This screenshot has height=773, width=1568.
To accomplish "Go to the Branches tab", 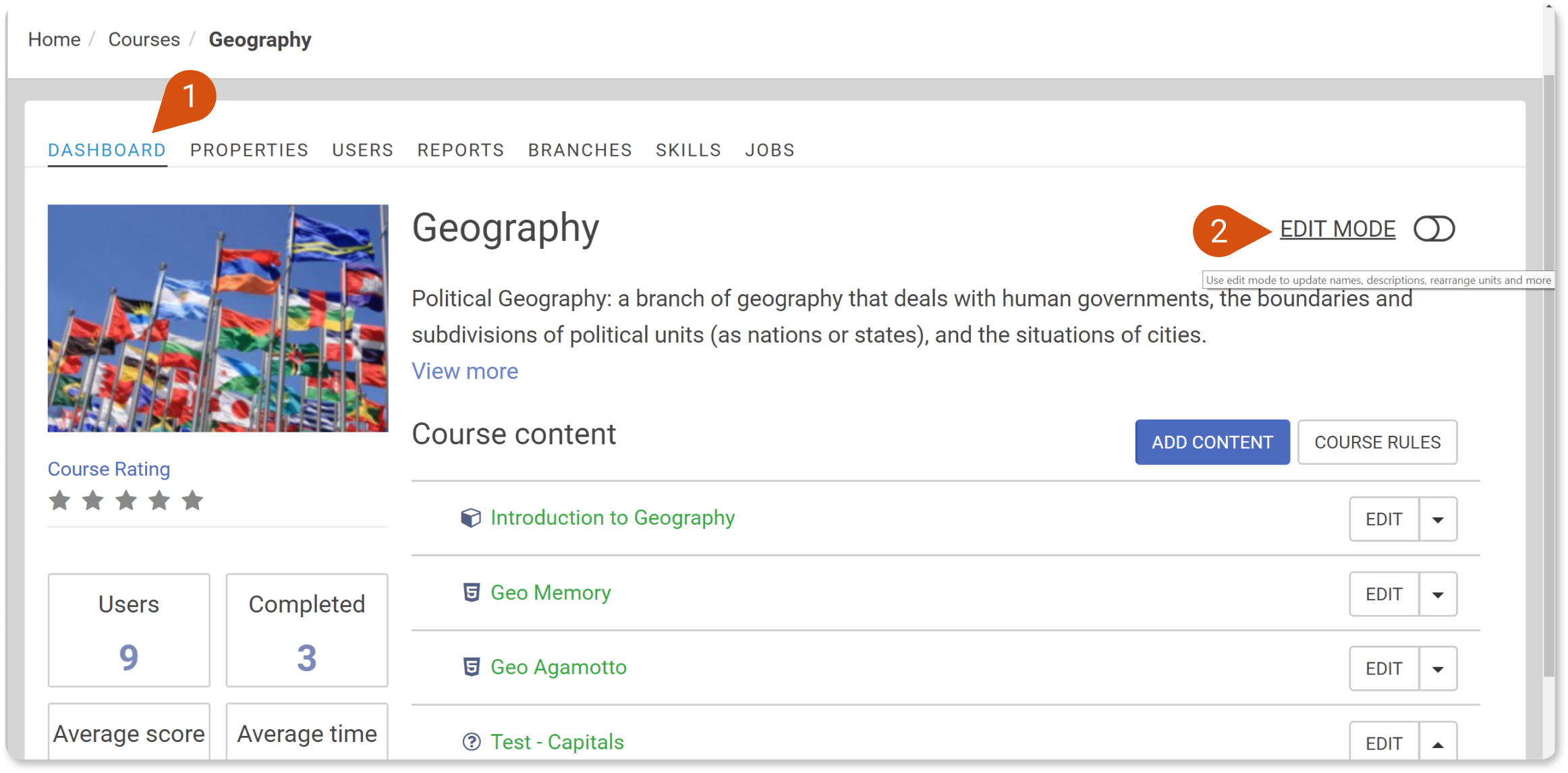I will pyautogui.click(x=580, y=150).
